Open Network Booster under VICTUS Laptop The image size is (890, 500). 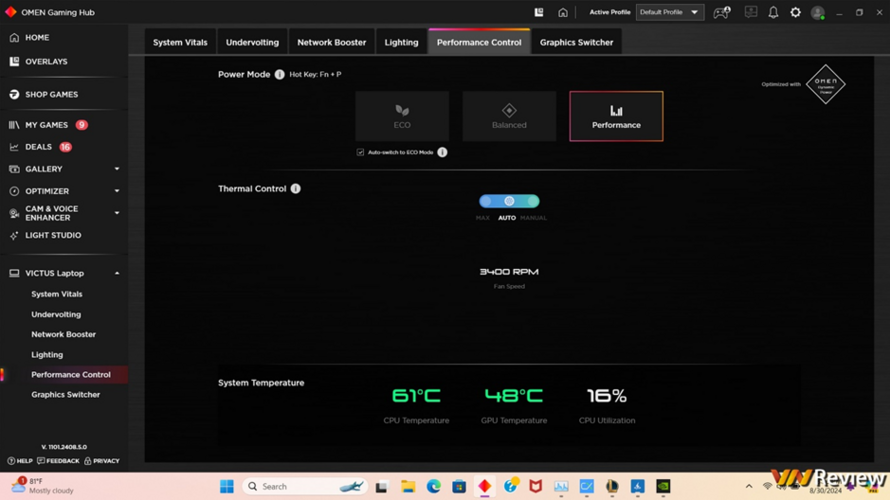[64, 334]
